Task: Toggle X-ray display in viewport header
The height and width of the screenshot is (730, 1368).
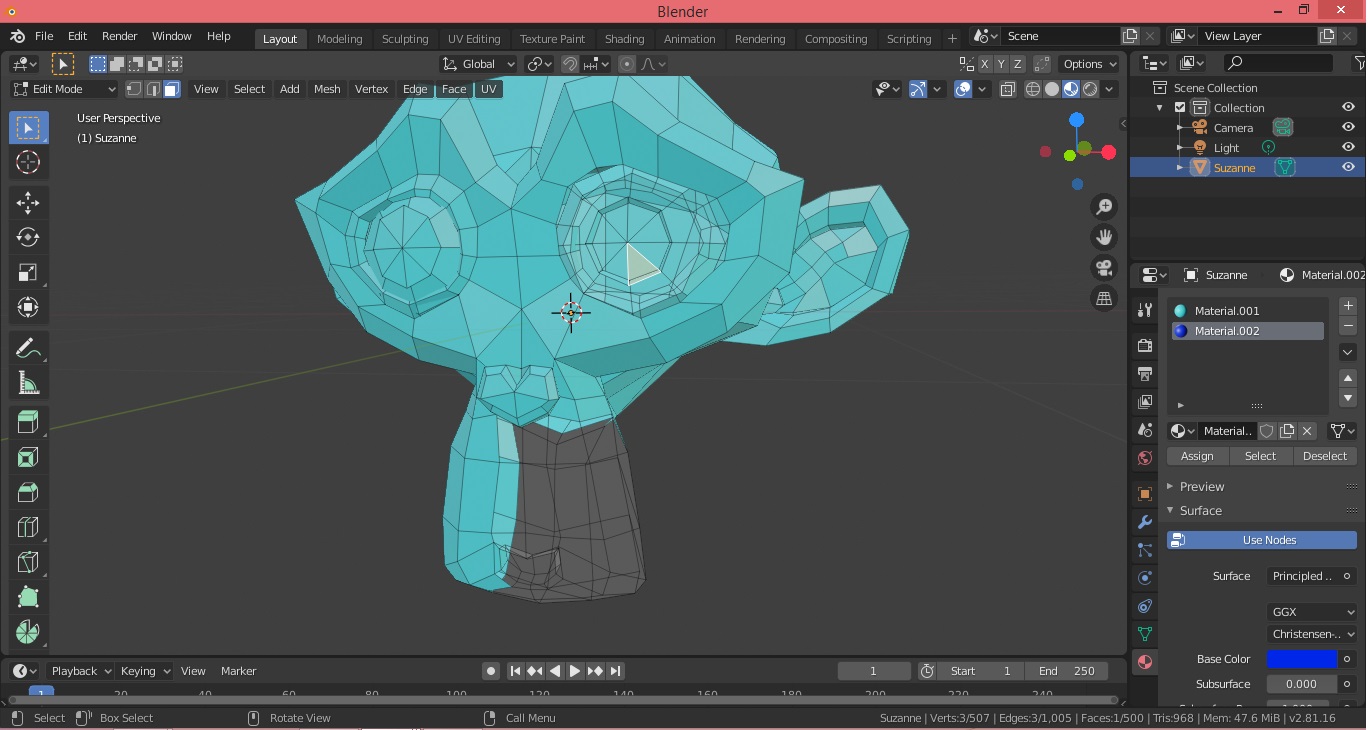Action: [1007, 89]
